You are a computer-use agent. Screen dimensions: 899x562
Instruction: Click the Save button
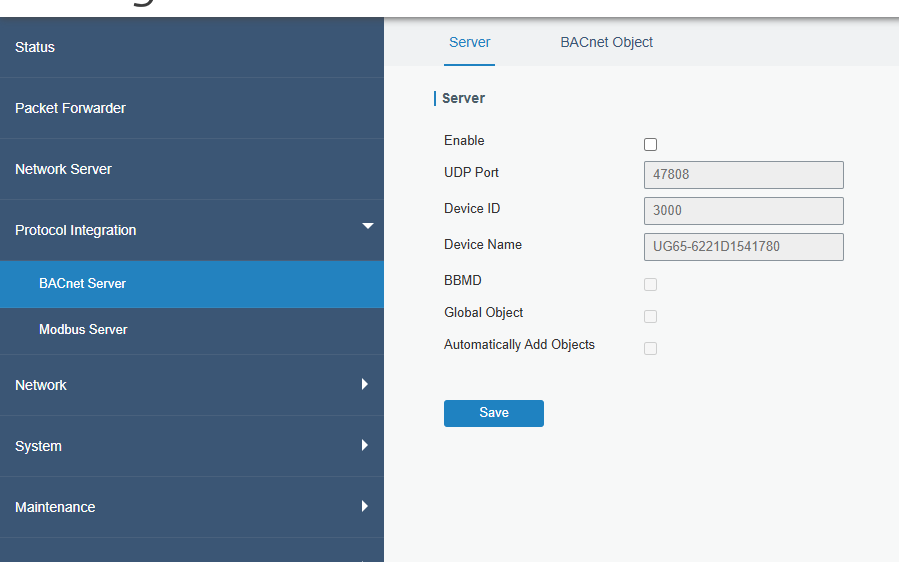tap(494, 413)
